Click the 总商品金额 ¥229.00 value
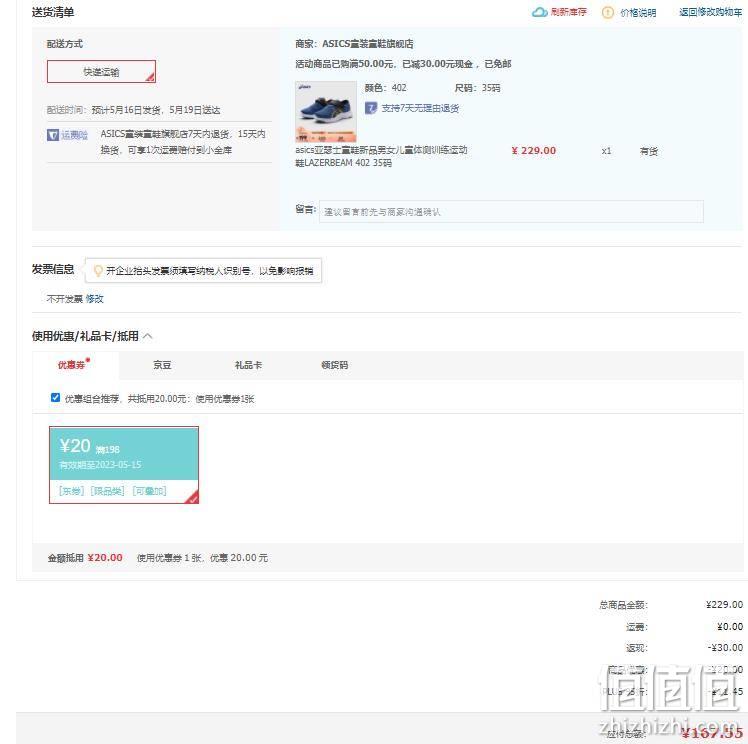748x744 pixels. [724, 605]
